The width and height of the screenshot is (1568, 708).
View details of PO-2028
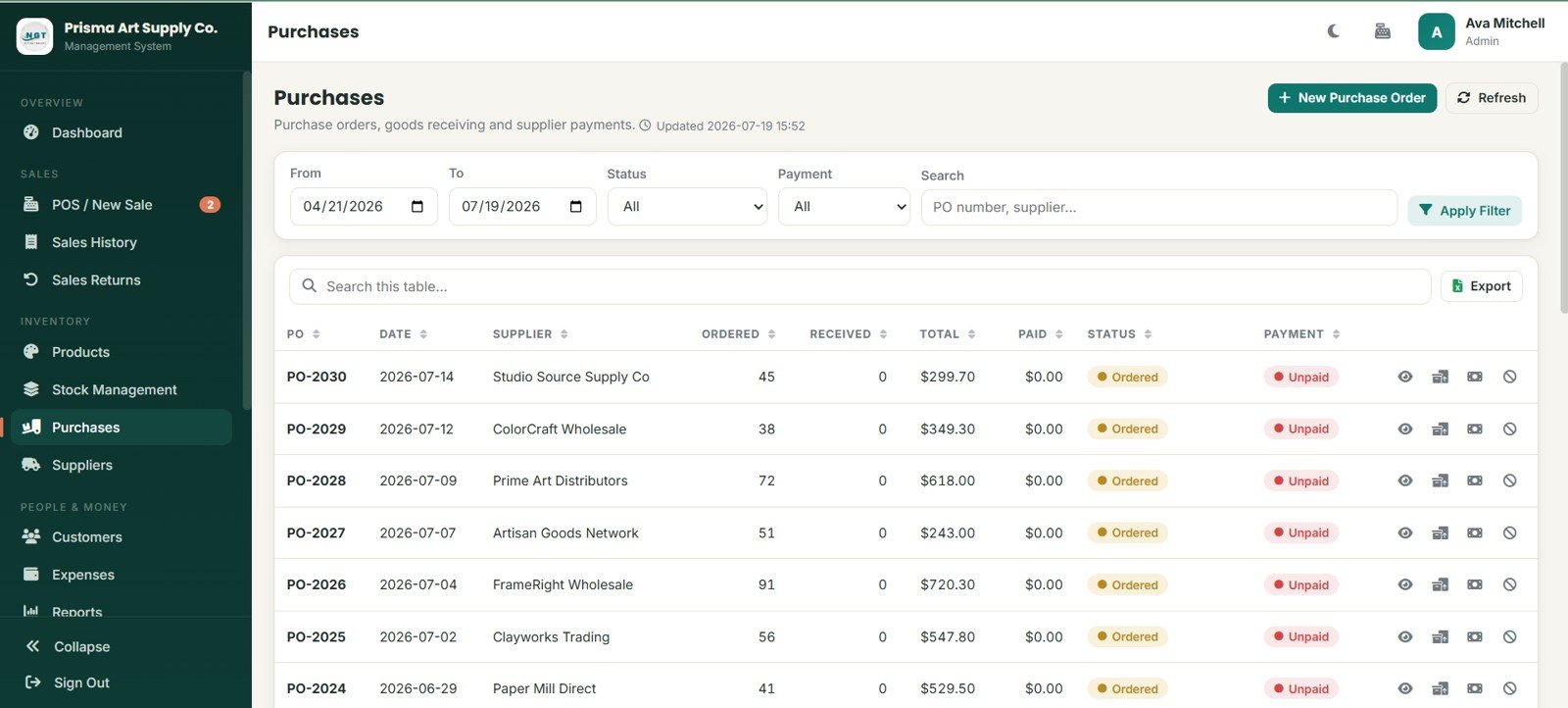click(1405, 480)
